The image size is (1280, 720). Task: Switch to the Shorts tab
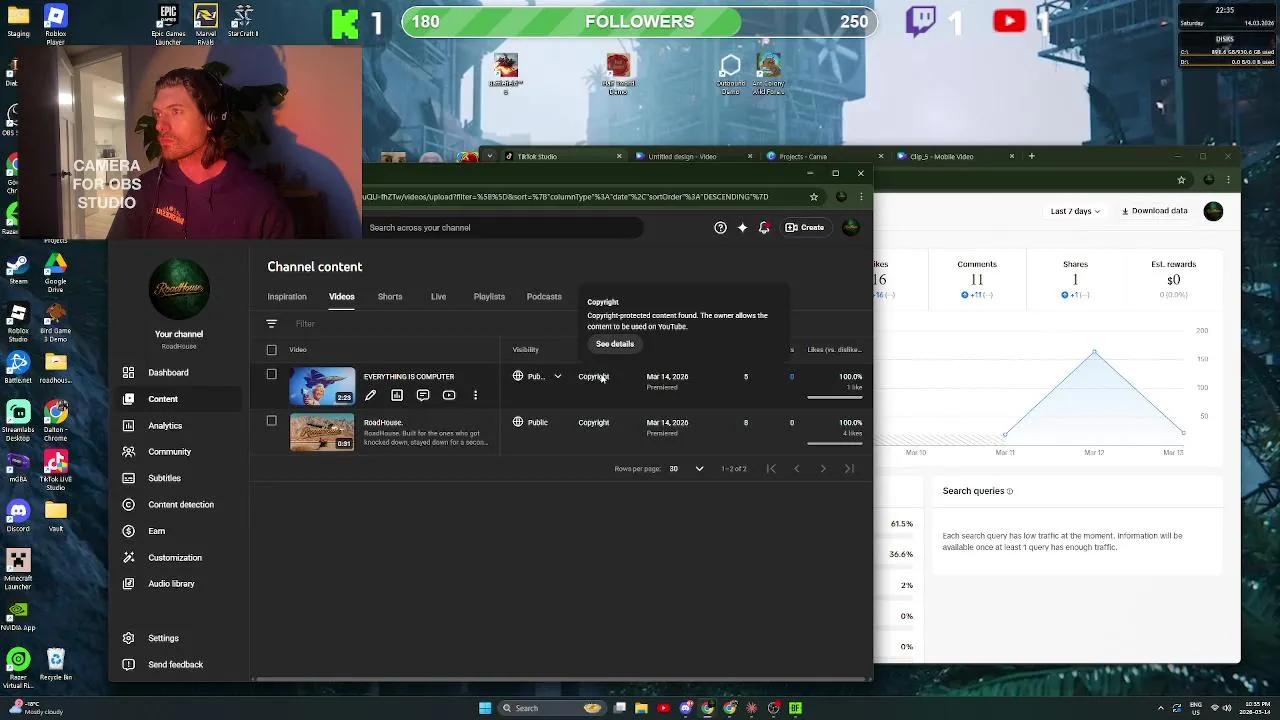[x=390, y=297]
